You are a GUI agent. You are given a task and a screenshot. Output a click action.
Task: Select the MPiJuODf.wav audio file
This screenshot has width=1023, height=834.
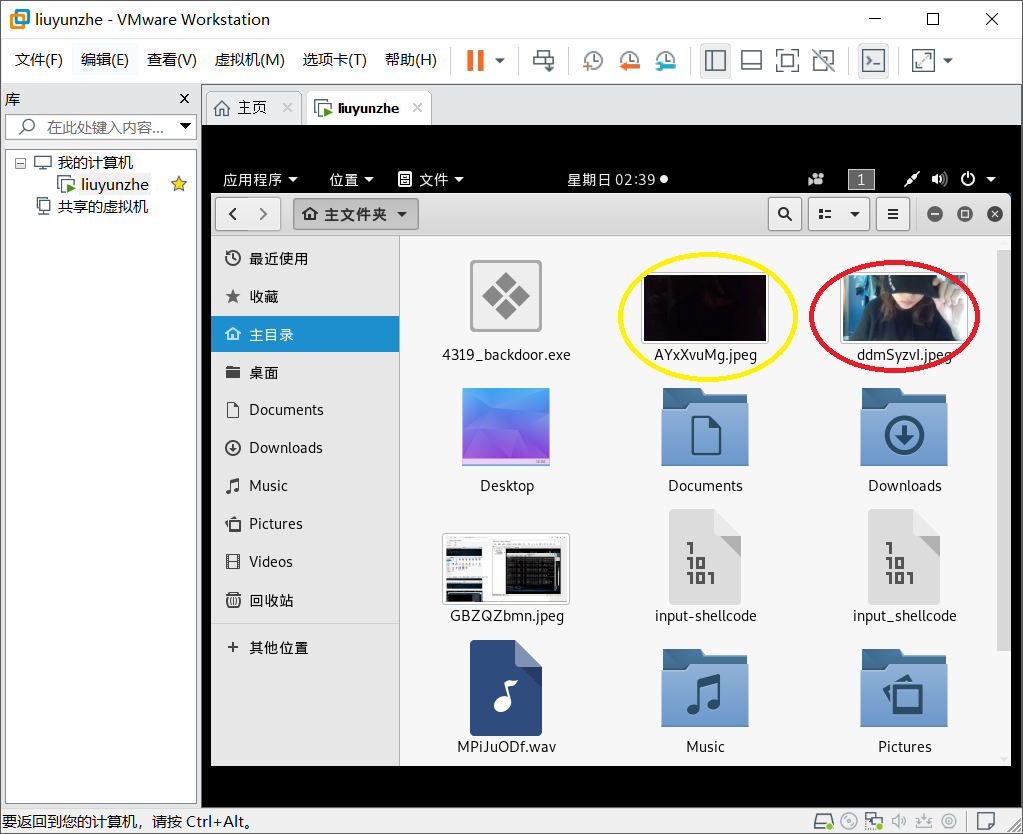point(506,698)
